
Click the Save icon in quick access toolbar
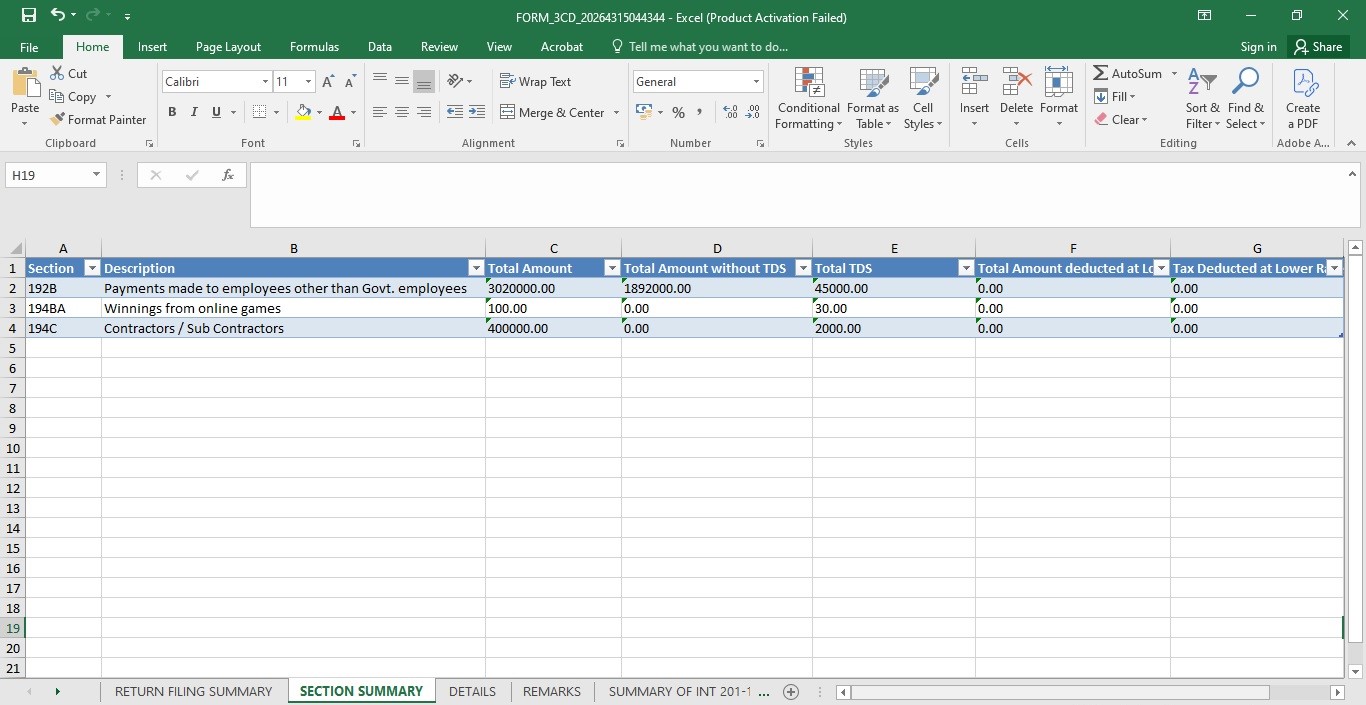click(x=29, y=16)
